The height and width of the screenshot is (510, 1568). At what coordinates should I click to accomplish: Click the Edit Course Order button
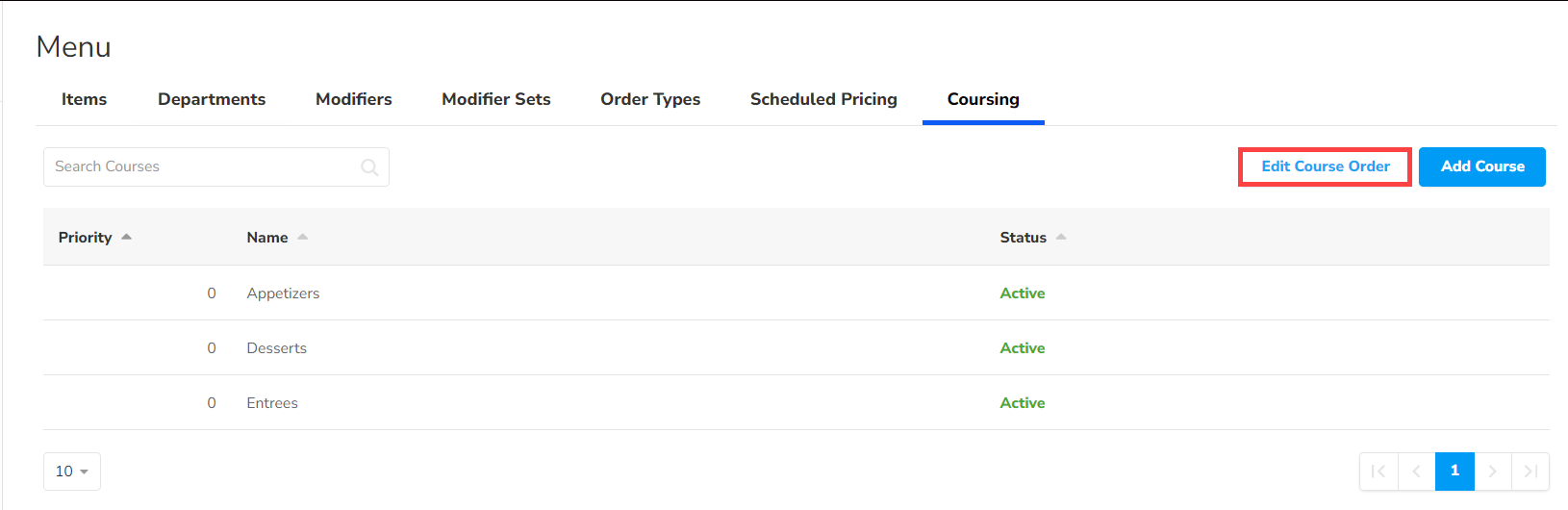[x=1325, y=166]
